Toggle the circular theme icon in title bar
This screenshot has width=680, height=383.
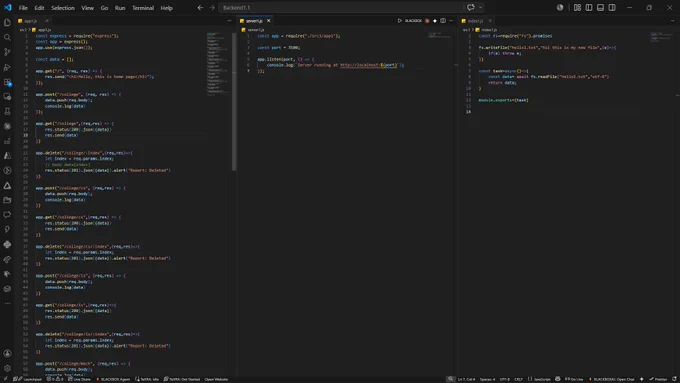point(560,7)
